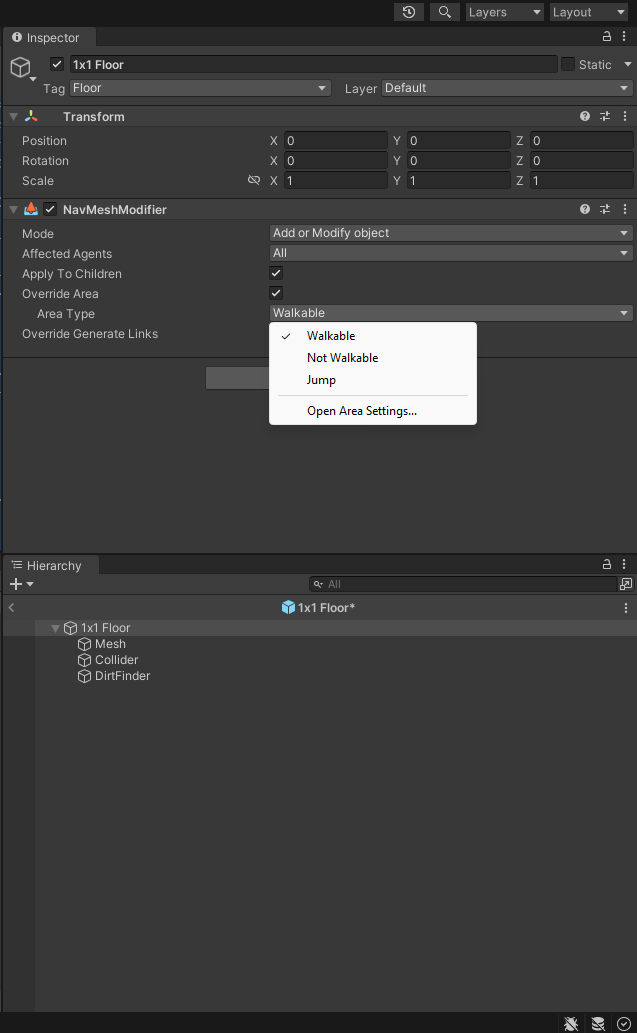Collapse the 1x1 Floor tree node
This screenshot has width=637, height=1033.
[x=55, y=628]
